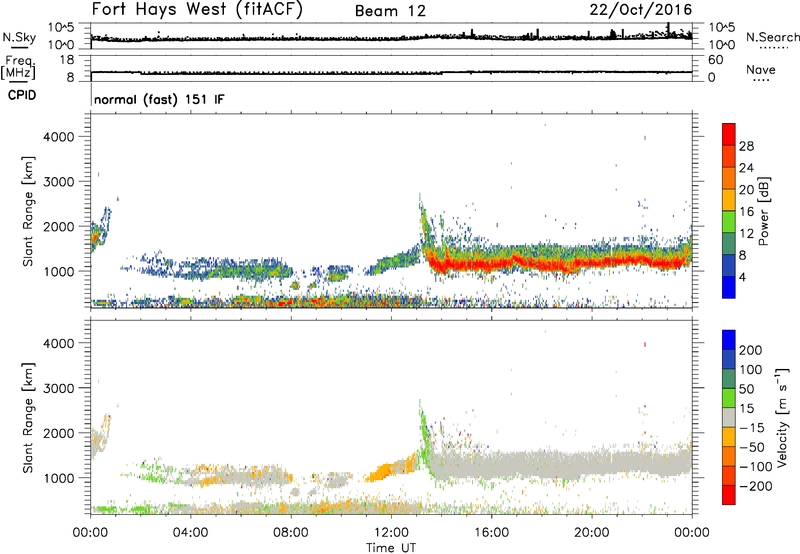Click the "18" tick on frequency axis
Screen dimensions: 800x554
[67, 60]
